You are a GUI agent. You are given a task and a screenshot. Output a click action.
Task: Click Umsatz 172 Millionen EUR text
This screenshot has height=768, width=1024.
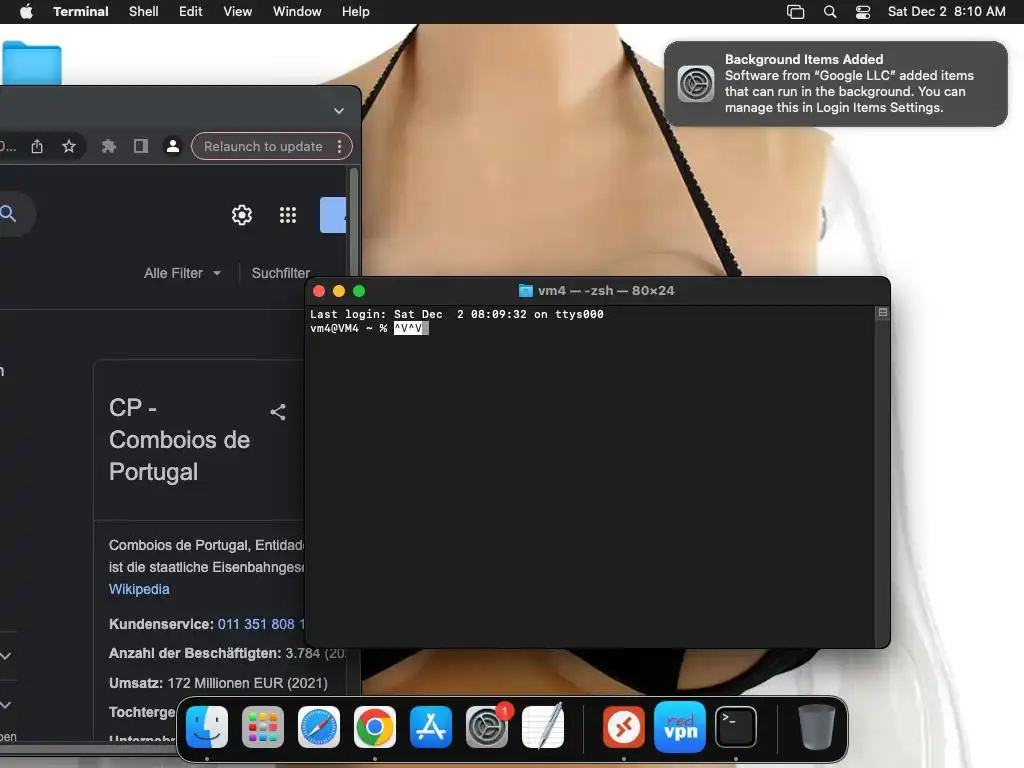[x=218, y=683]
